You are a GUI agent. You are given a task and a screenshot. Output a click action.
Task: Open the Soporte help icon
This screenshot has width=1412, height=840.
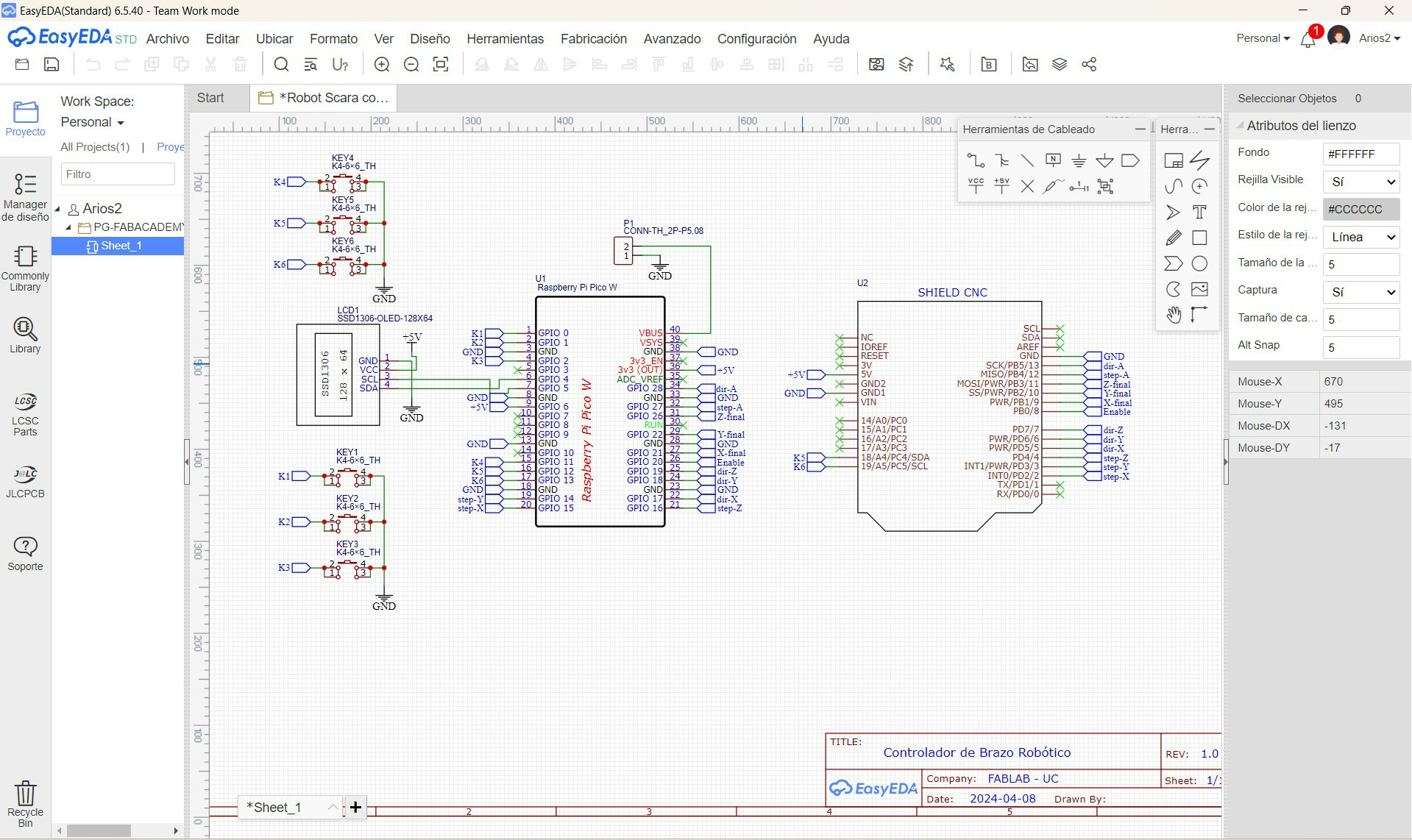pos(25,553)
